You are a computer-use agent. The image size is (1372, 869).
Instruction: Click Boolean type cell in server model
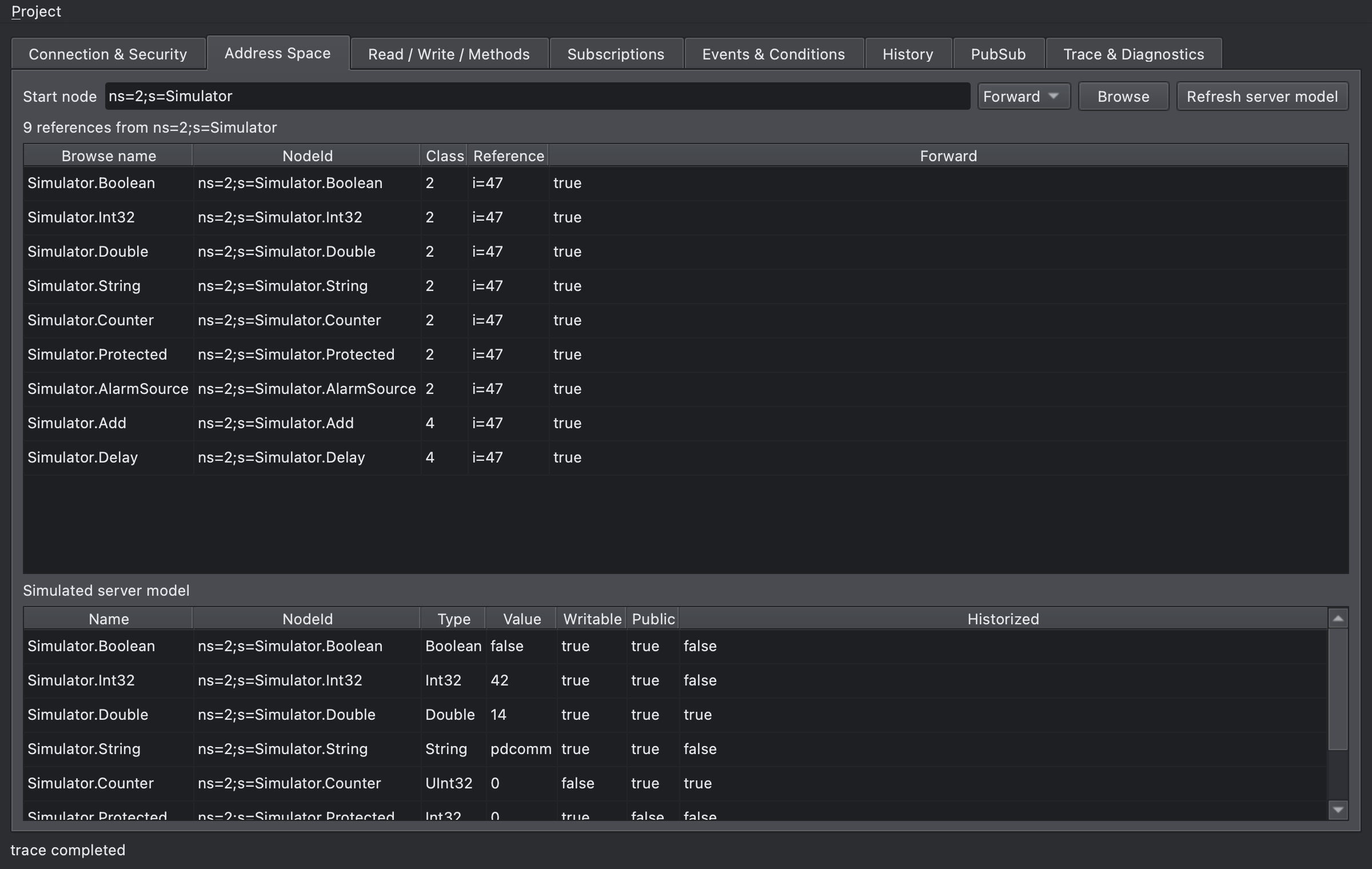(453, 646)
